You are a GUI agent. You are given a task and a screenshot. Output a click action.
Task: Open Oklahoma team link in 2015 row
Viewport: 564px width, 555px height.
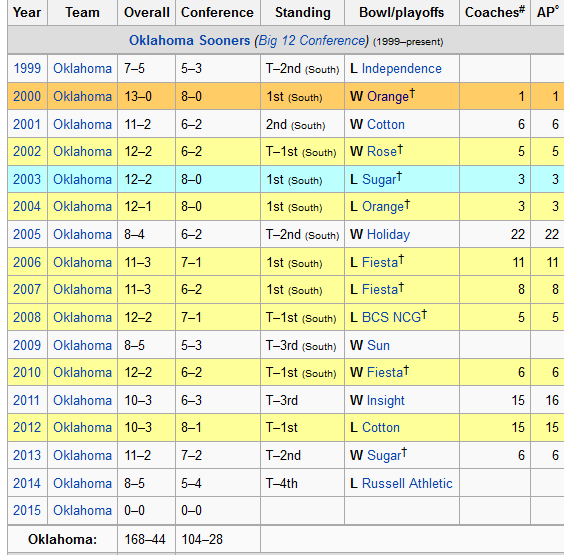(x=82, y=511)
